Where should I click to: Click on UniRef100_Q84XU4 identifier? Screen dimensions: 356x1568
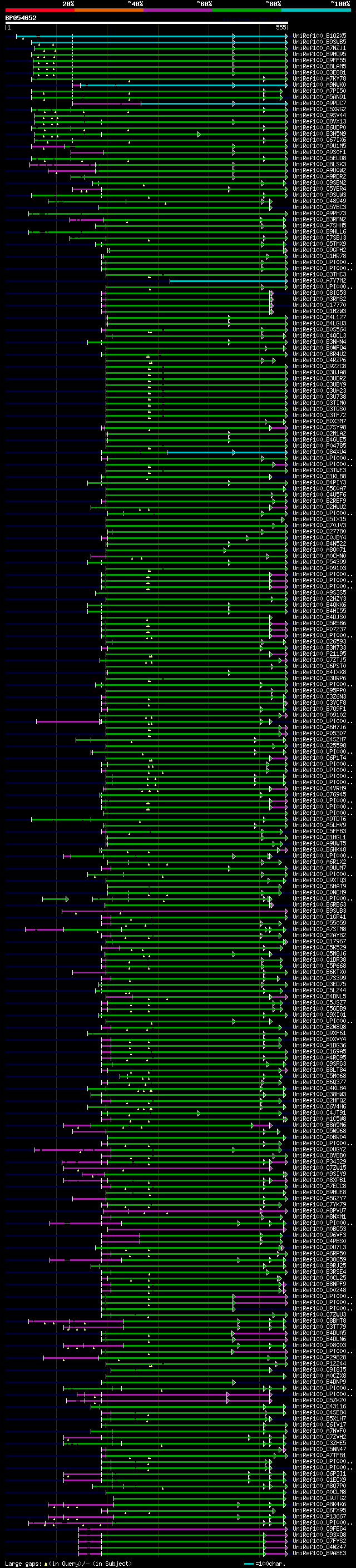coord(319,452)
